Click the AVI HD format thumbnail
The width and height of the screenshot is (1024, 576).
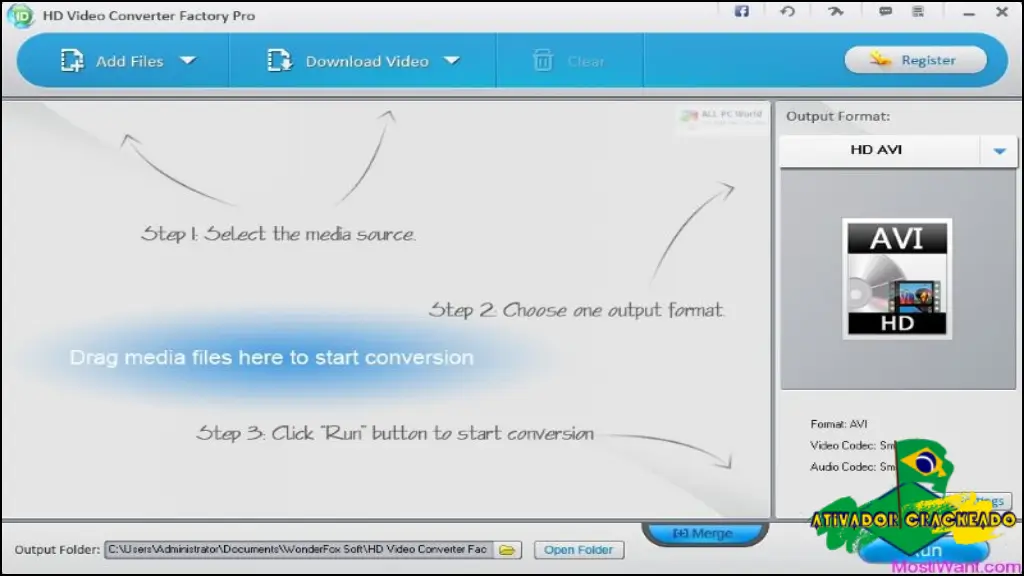coord(897,279)
